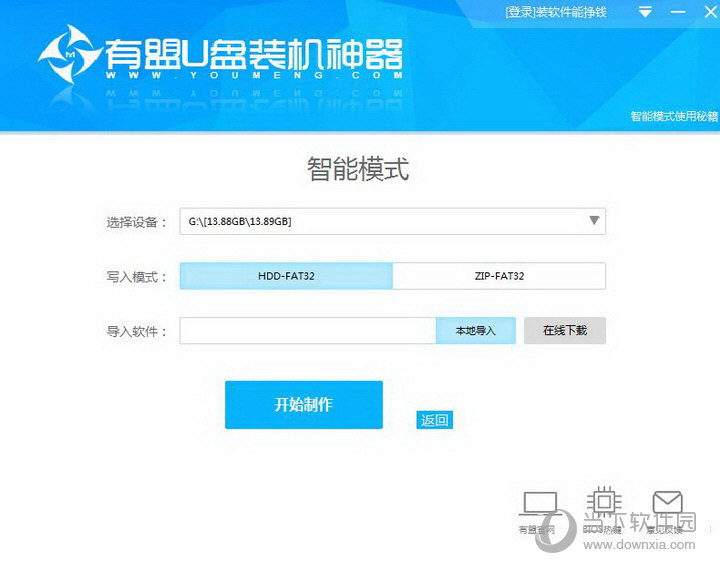This screenshot has height=574, width=720.
Task: Start creation with 开始制作 button
Action: point(304,405)
